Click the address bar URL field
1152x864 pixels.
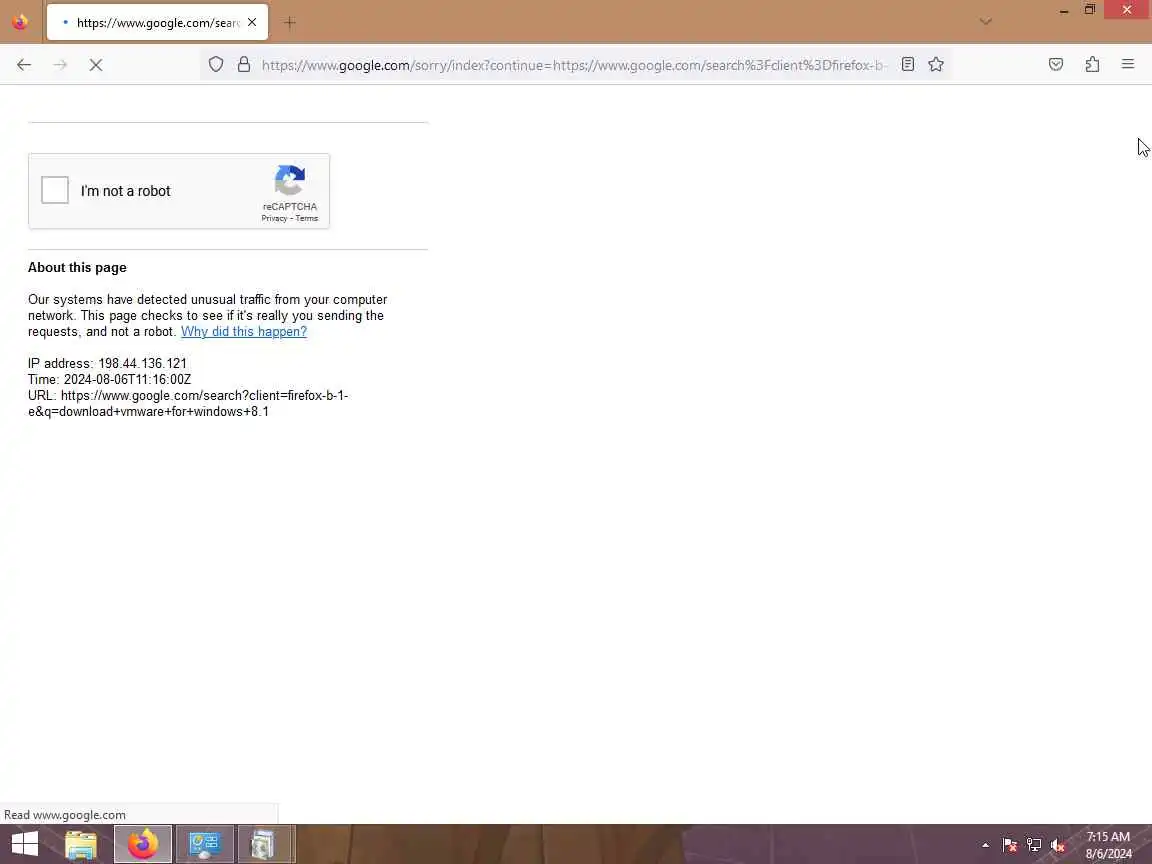tap(574, 65)
